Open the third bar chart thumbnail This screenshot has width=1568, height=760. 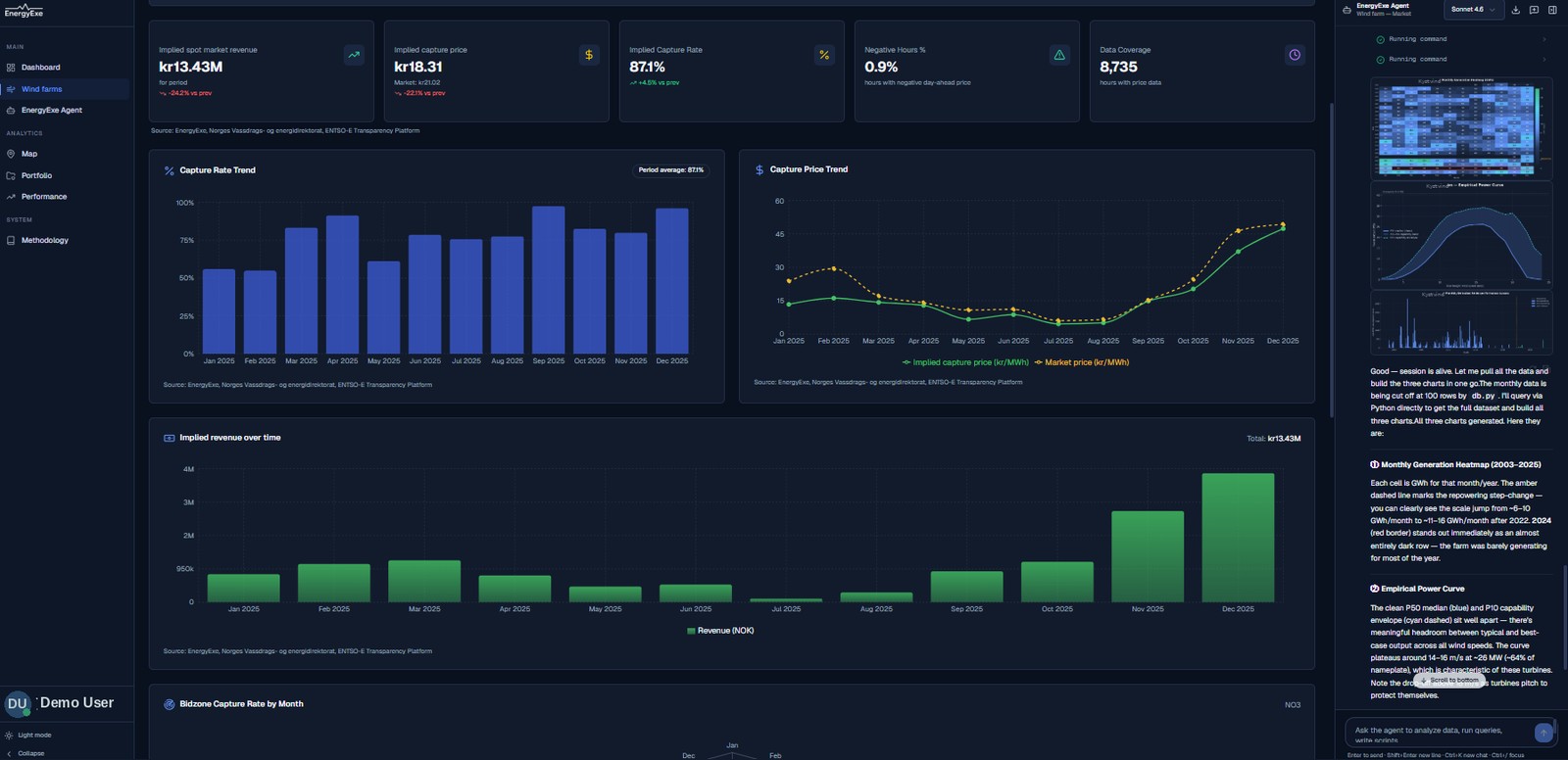click(x=1461, y=322)
